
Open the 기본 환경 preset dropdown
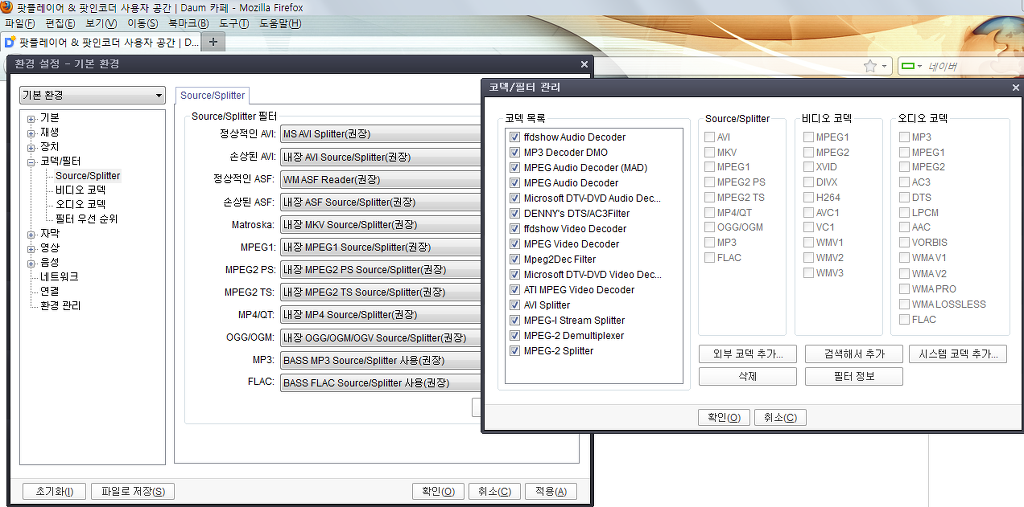(x=92, y=96)
